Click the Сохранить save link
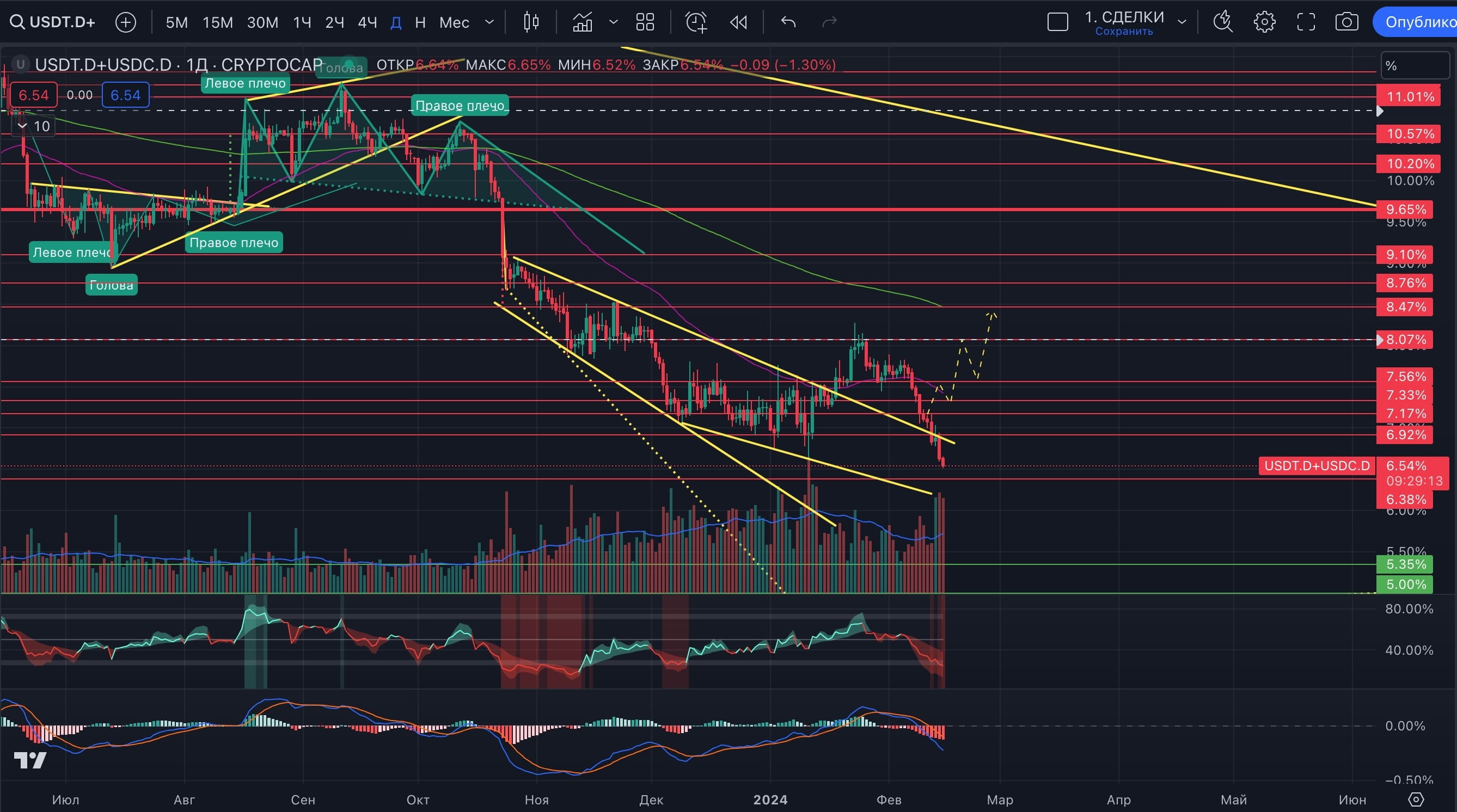Screen dimensions: 1457x812 tap(1123, 31)
